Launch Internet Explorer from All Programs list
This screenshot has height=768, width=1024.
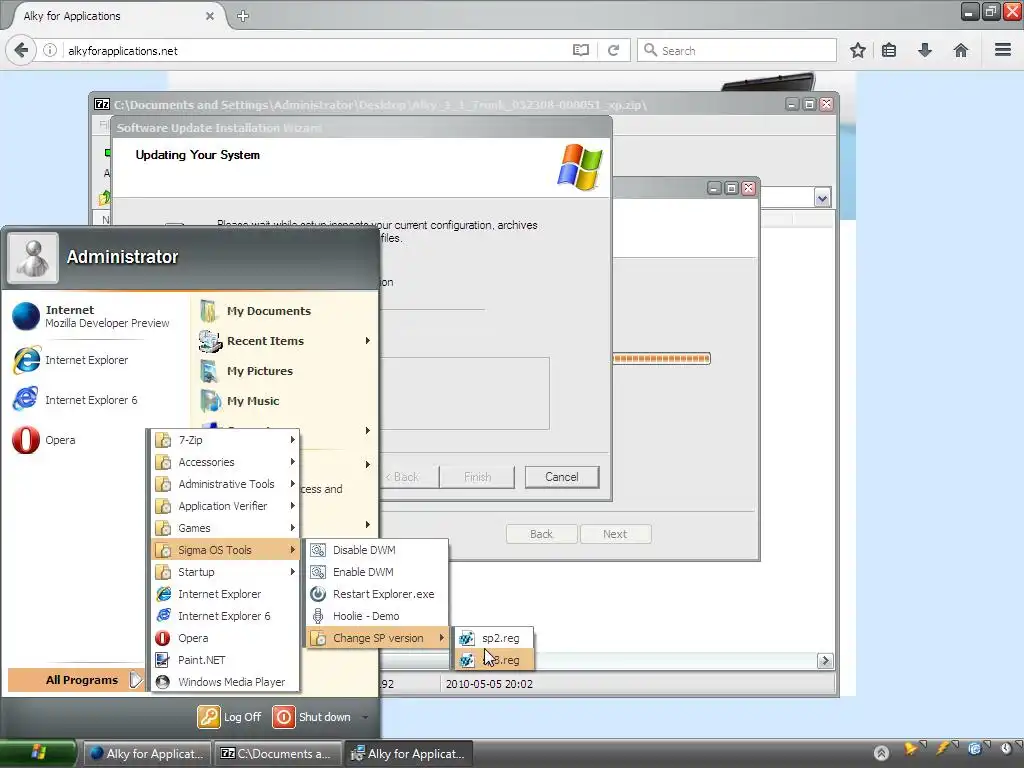tap(225, 594)
